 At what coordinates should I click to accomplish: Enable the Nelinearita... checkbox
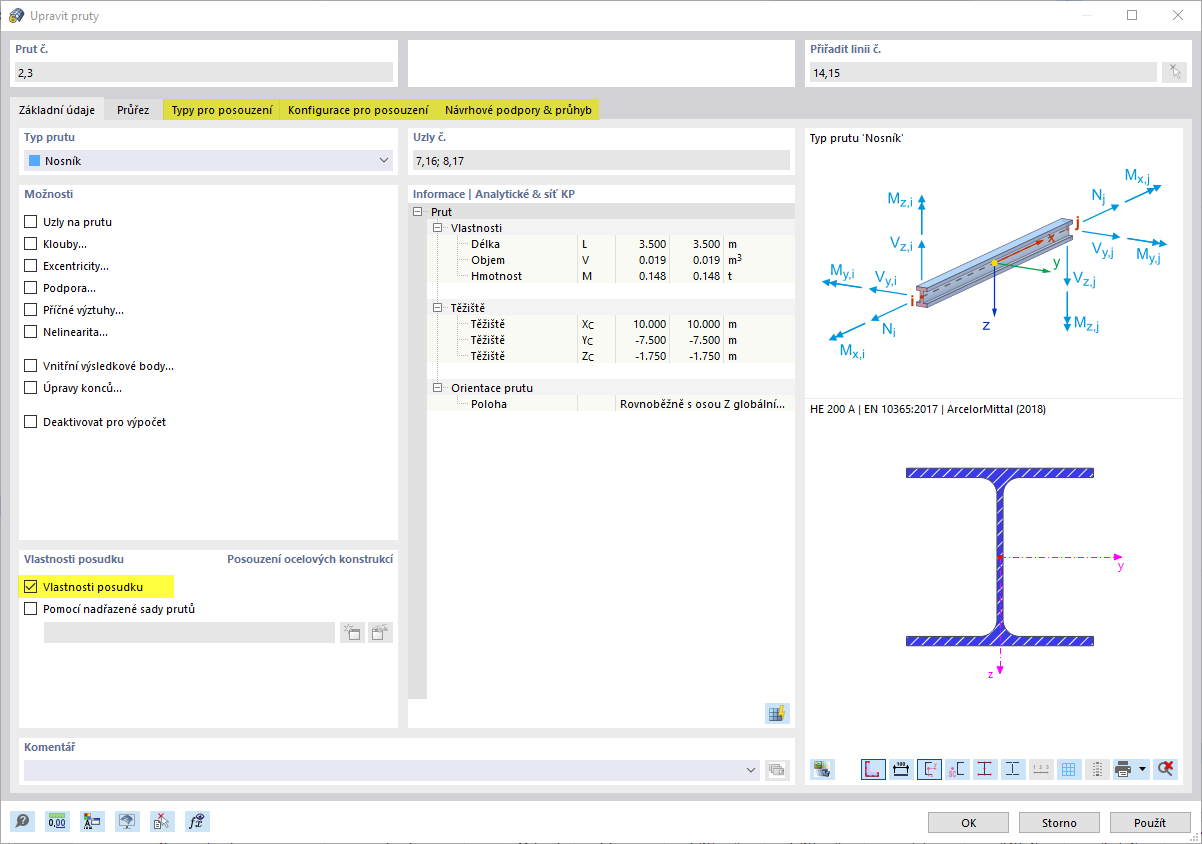pos(30,332)
